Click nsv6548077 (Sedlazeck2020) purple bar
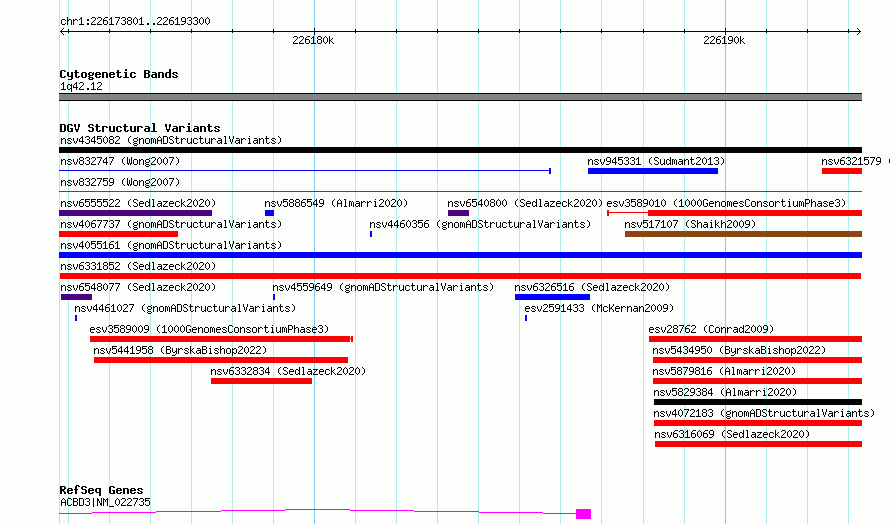Viewport: 890px width, 524px height. tap(77, 297)
